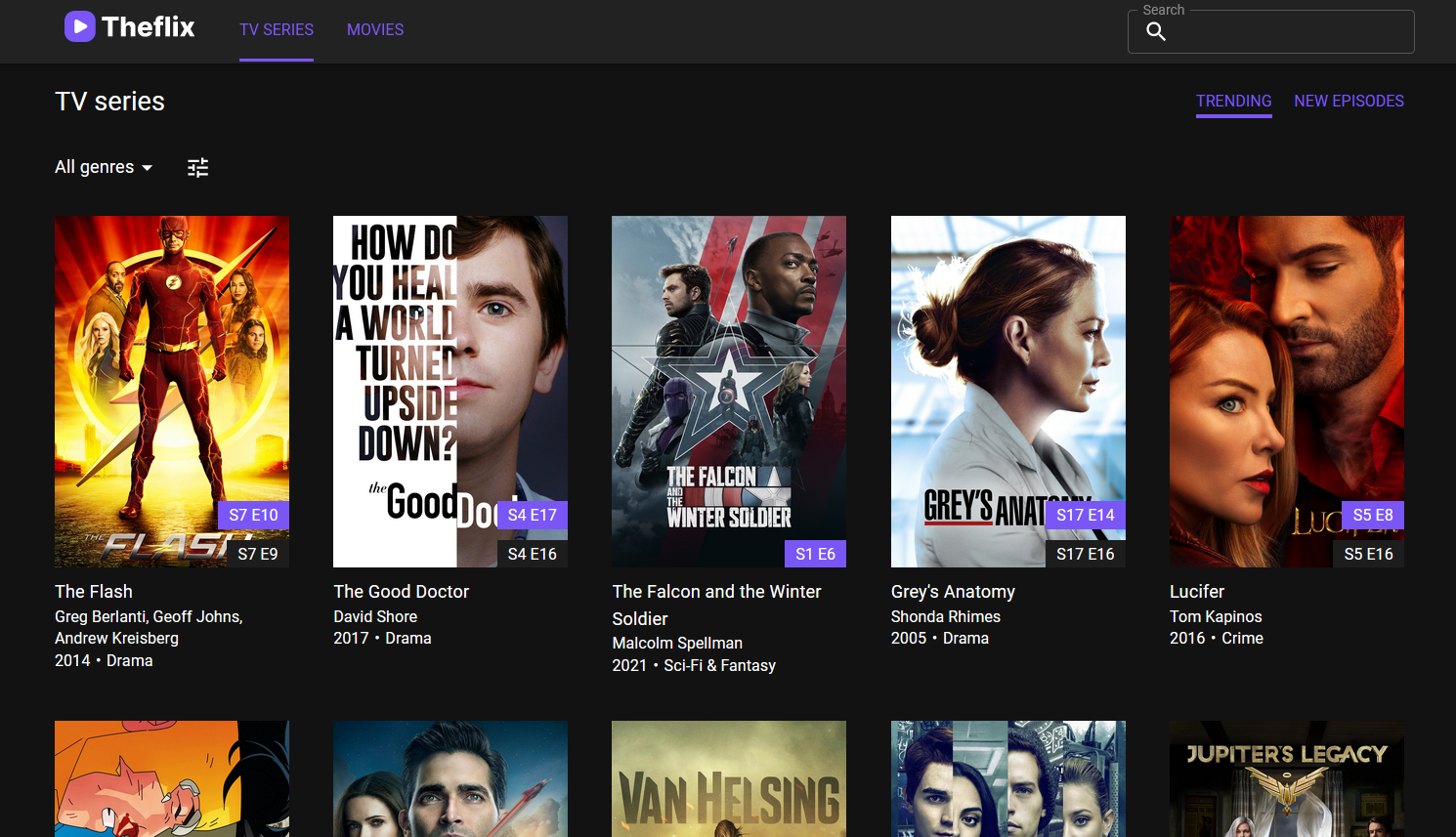Click Grey's Anatomy S17 E14 badge
Viewport: 1456px width, 837px height.
click(x=1085, y=515)
